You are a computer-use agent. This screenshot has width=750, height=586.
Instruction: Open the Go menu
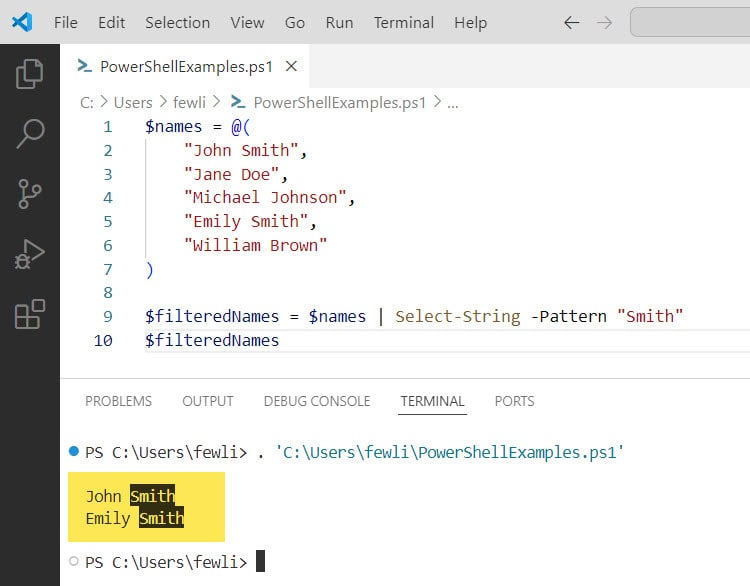295,22
